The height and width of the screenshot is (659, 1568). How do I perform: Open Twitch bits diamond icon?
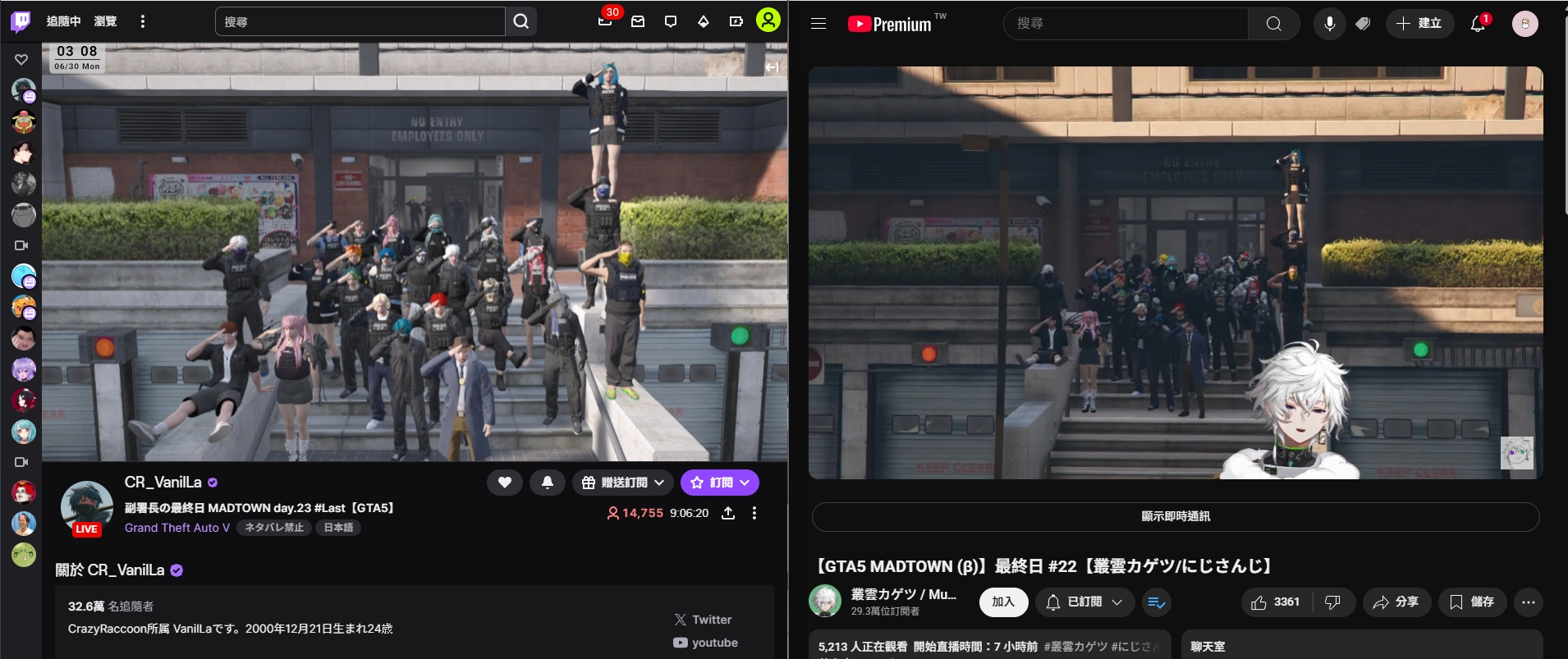pos(704,21)
